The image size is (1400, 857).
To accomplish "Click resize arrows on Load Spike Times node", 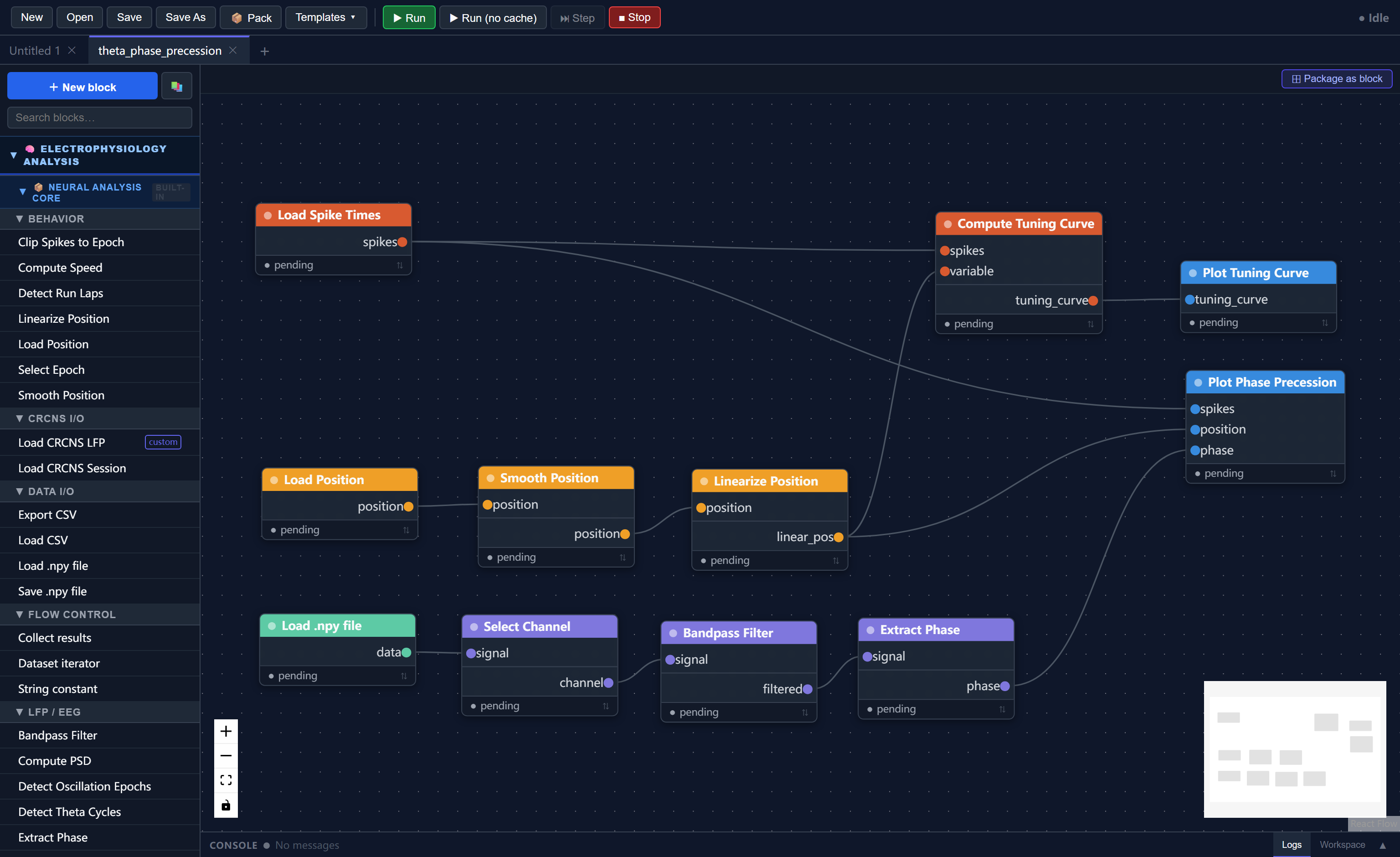I will coord(399,265).
